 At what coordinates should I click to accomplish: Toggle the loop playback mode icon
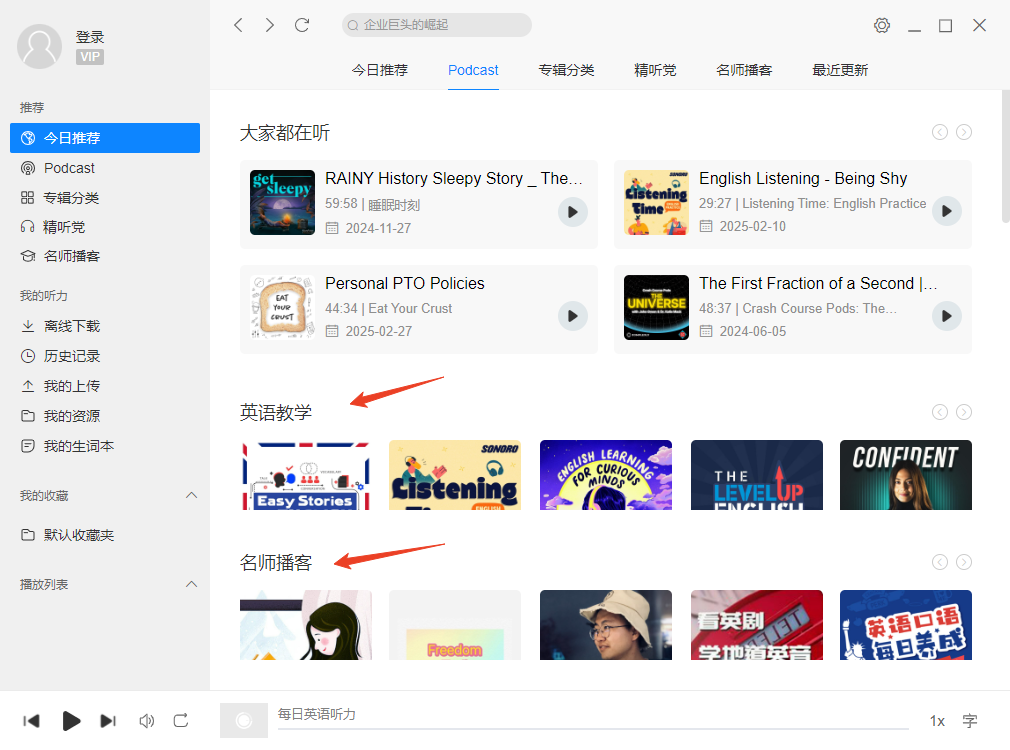[181, 720]
